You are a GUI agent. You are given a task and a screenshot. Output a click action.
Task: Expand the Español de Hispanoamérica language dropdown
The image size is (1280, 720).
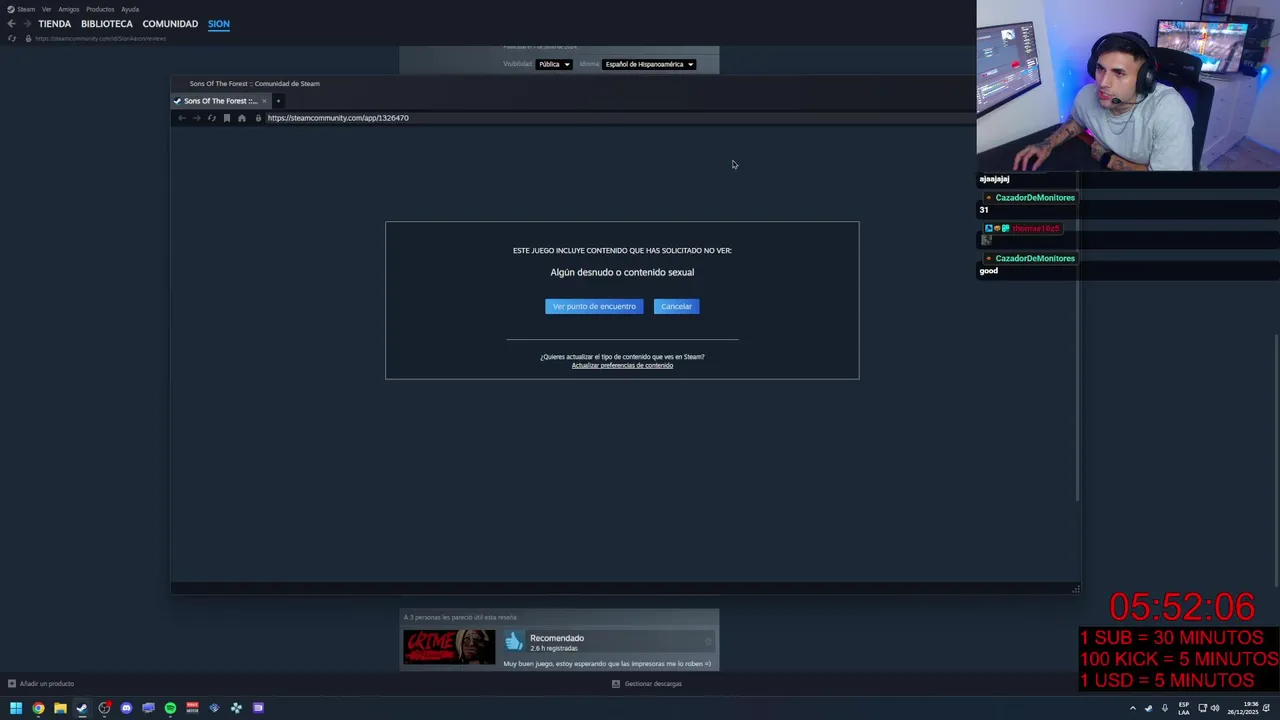pyautogui.click(x=649, y=64)
